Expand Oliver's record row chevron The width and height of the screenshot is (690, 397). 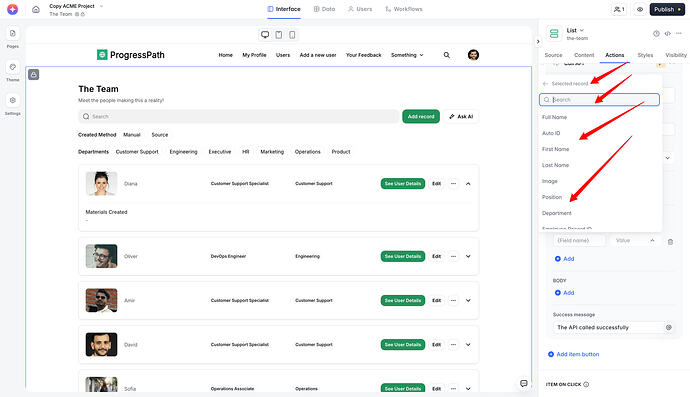[x=468, y=256]
